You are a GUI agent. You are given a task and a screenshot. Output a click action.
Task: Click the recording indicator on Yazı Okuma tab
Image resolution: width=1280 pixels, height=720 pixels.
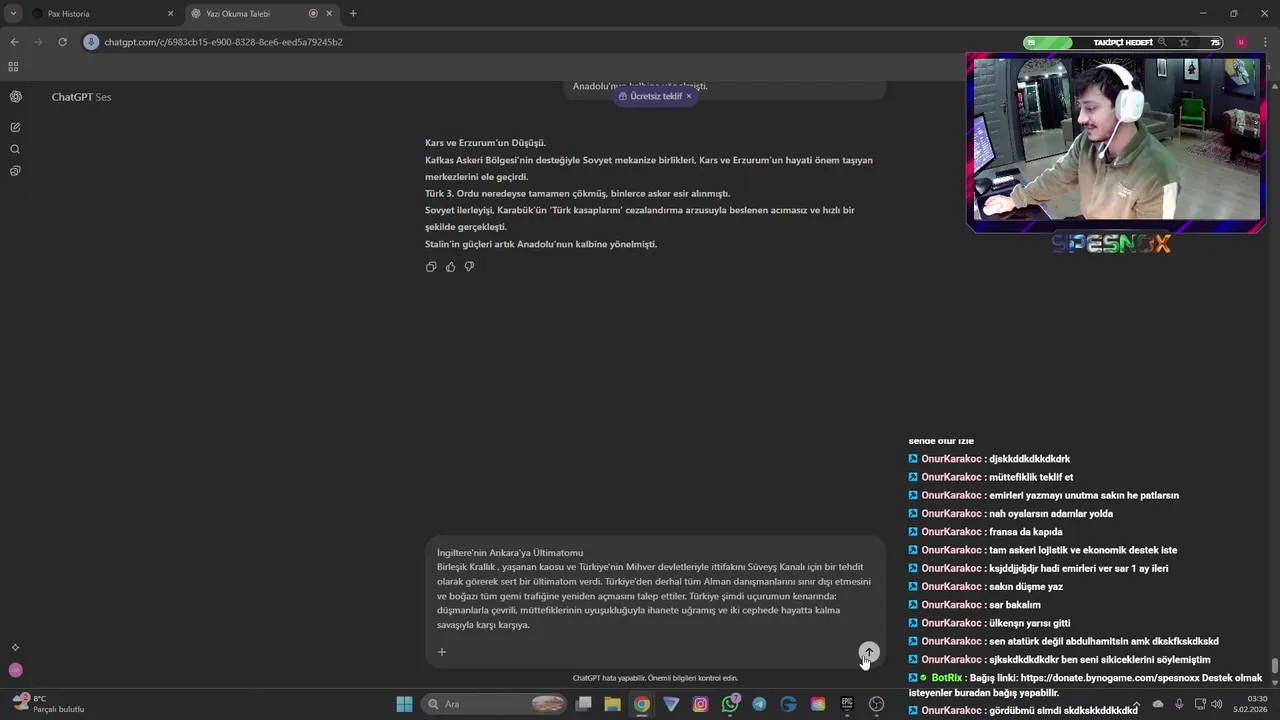[x=313, y=14]
